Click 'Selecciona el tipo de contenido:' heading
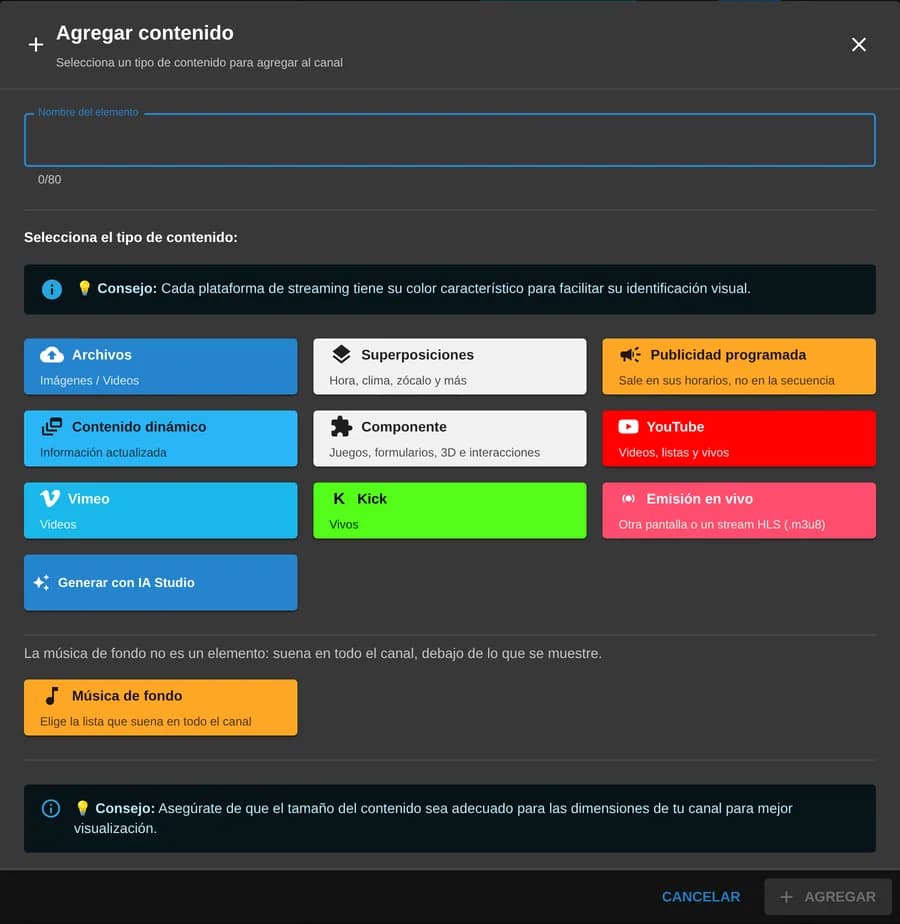Image resolution: width=900 pixels, height=924 pixels. click(131, 237)
